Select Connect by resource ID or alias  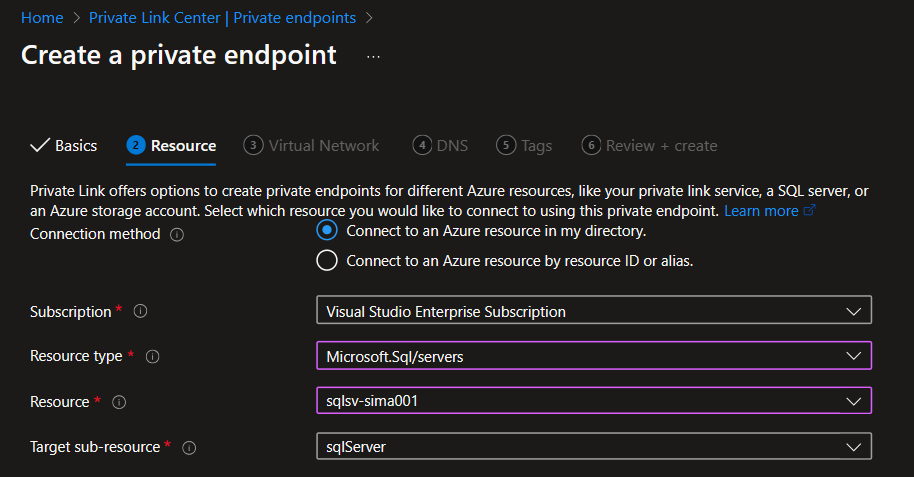tap(327, 261)
